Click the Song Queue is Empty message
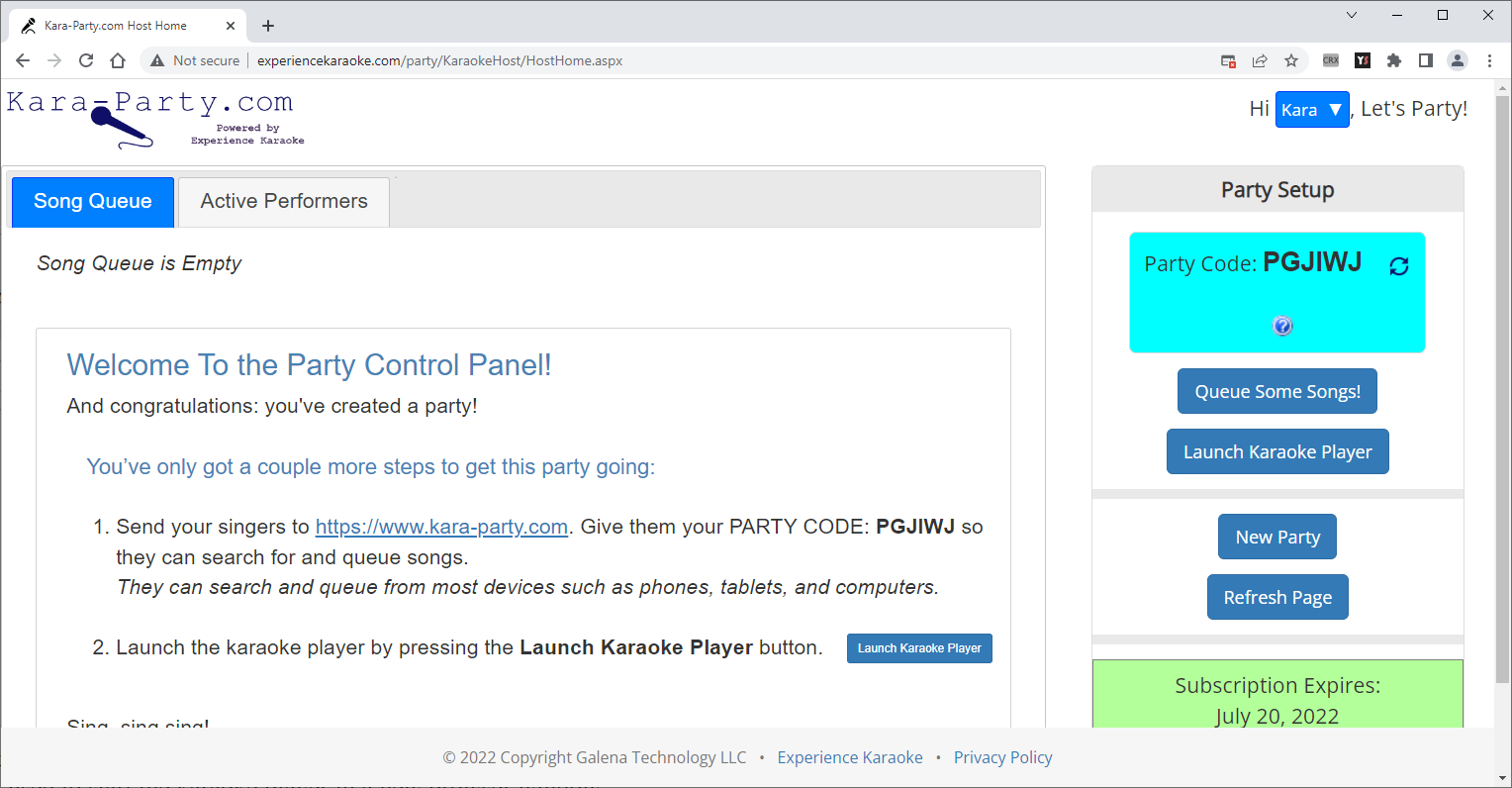This screenshot has width=1512, height=788. [x=140, y=263]
